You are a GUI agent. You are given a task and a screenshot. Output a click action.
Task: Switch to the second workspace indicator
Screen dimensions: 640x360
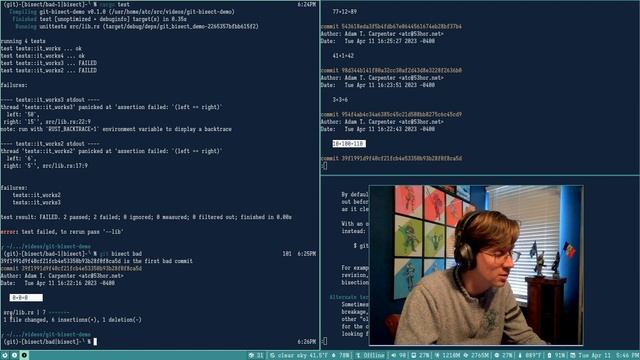click(14, 355)
